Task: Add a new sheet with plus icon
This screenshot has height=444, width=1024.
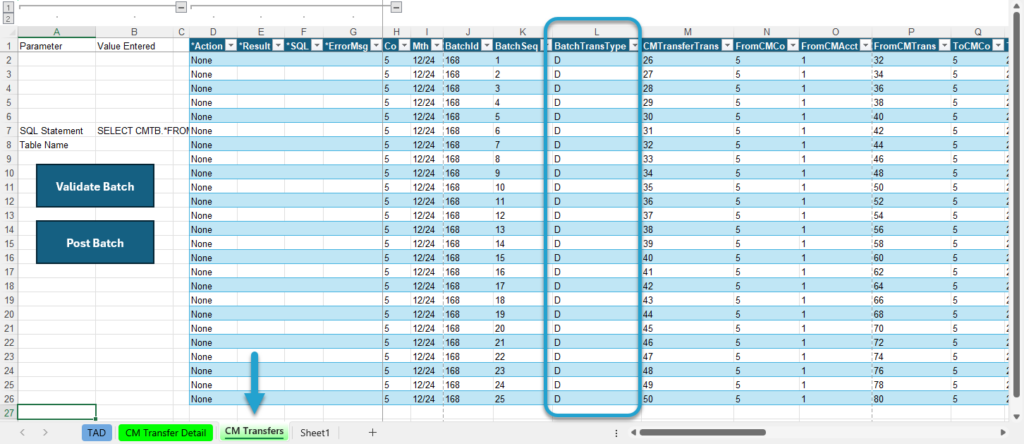Action: click(372, 432)
